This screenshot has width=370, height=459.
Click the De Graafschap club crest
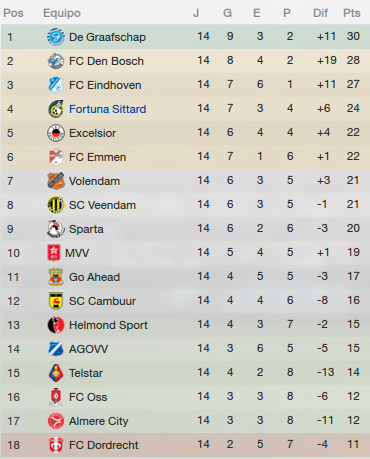(56, 37)
